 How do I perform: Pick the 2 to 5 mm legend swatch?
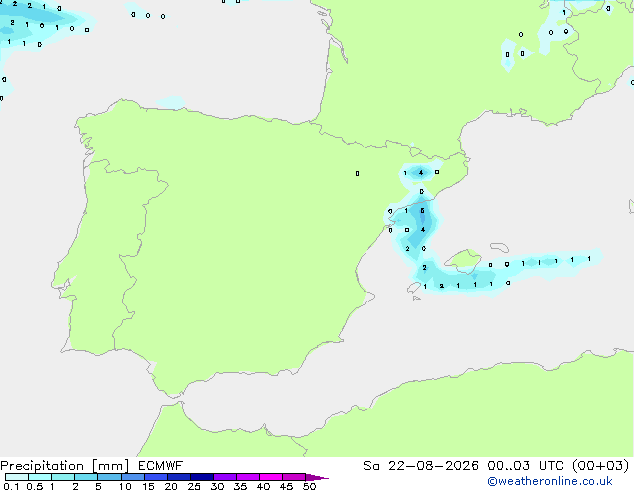click(x=86, y=477)
